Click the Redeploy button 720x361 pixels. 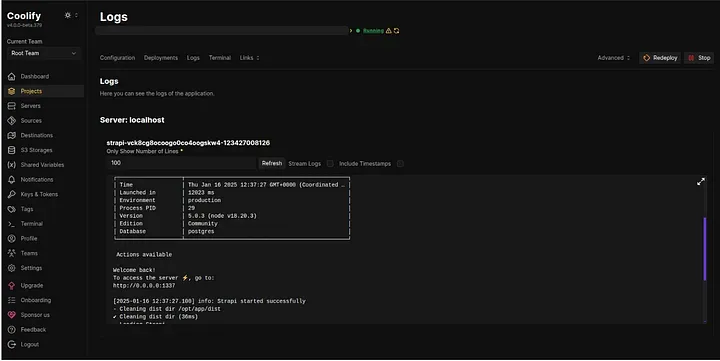[660, 58]
